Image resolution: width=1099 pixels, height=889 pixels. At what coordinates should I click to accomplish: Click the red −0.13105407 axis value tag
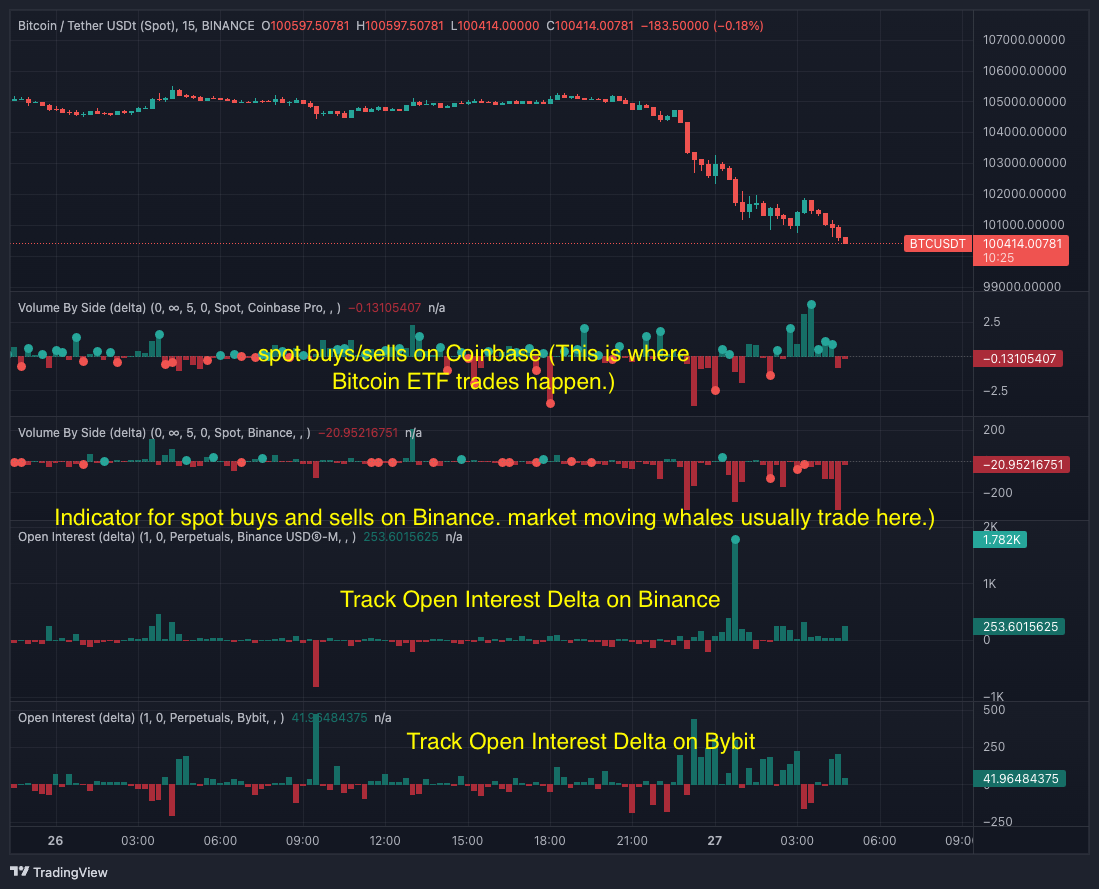[1018, 358]
